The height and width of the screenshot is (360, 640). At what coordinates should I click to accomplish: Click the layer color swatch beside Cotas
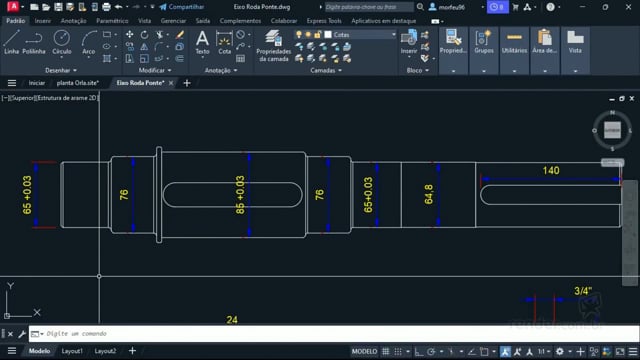[328, 35]
